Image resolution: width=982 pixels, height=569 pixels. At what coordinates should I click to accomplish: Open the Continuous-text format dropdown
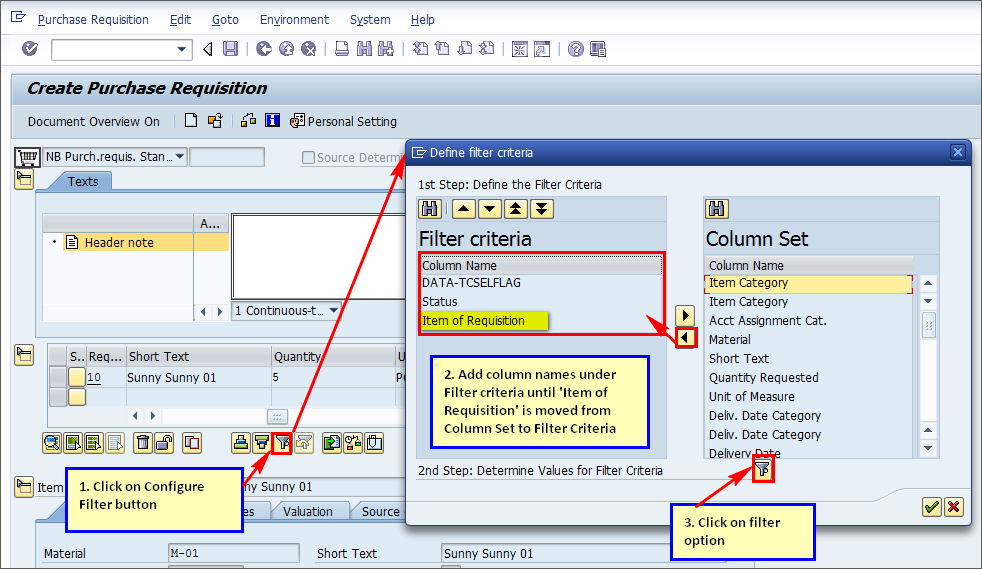[x=334, y=311]
